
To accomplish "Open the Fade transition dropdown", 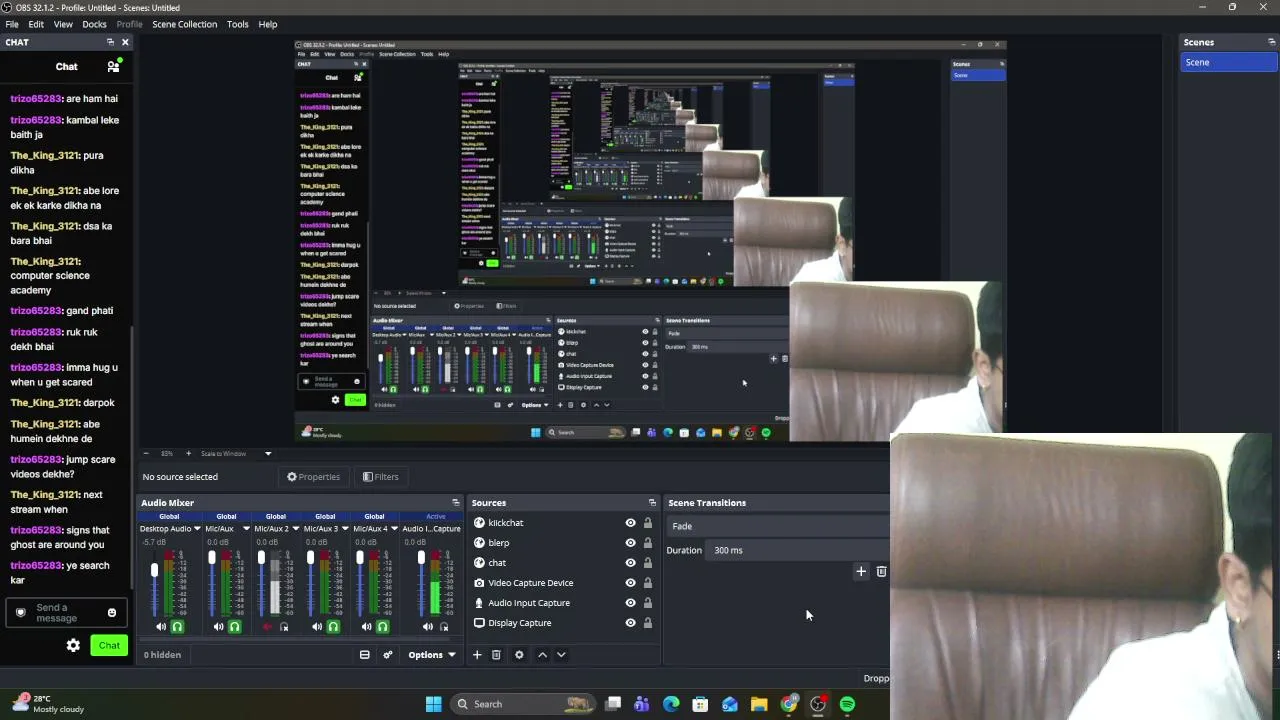I will [778, 526].
